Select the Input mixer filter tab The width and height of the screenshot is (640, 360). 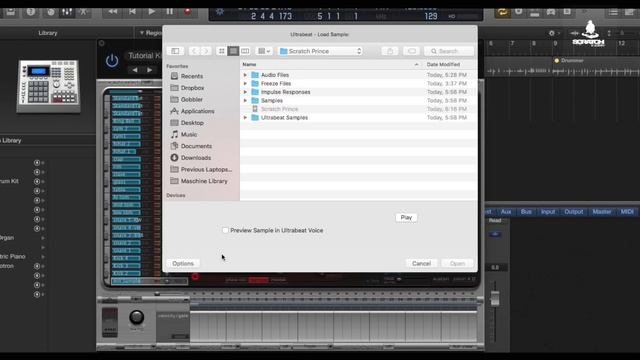(x=548, y=211)
